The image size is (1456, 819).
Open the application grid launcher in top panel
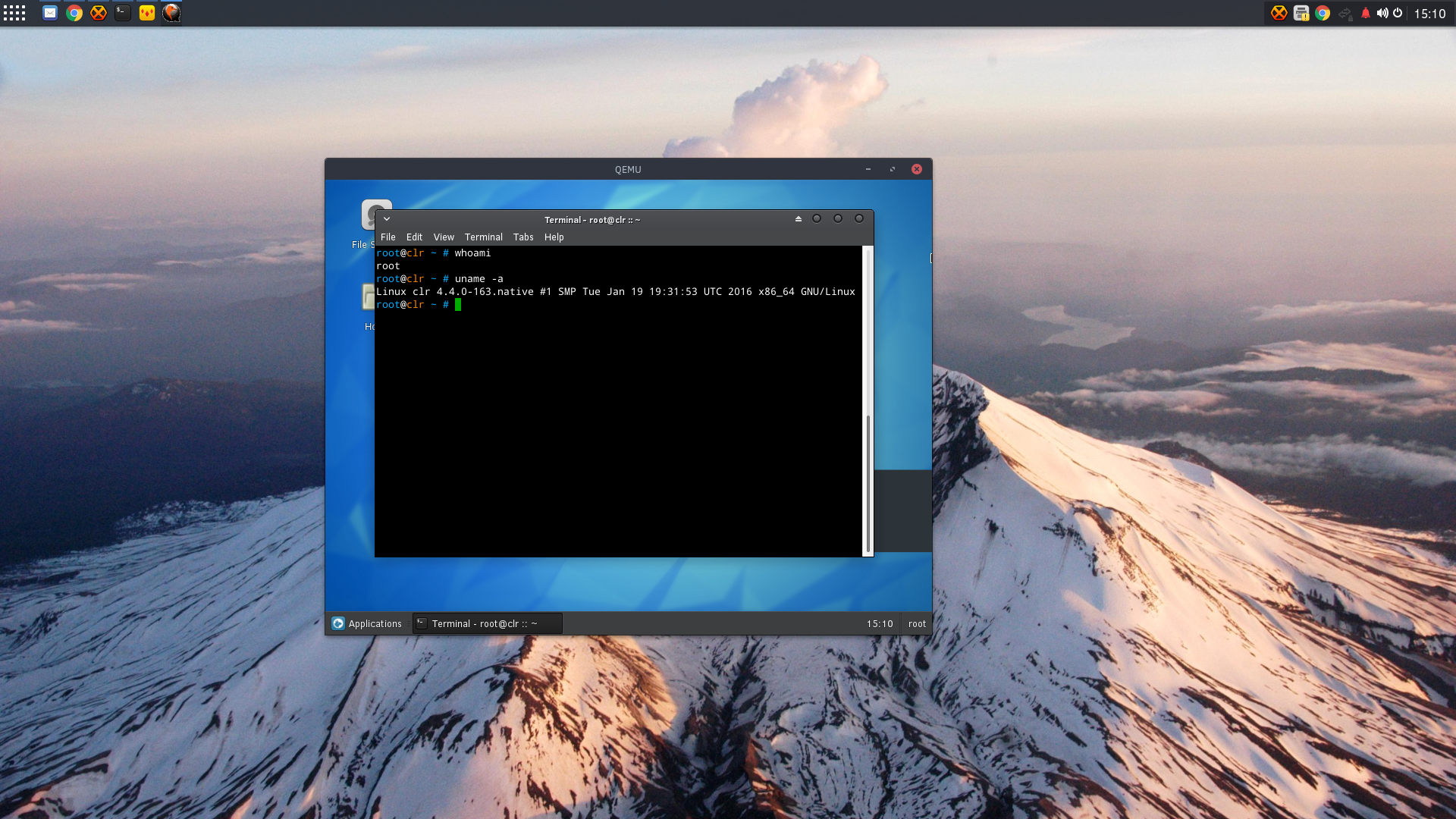point(14,13)
